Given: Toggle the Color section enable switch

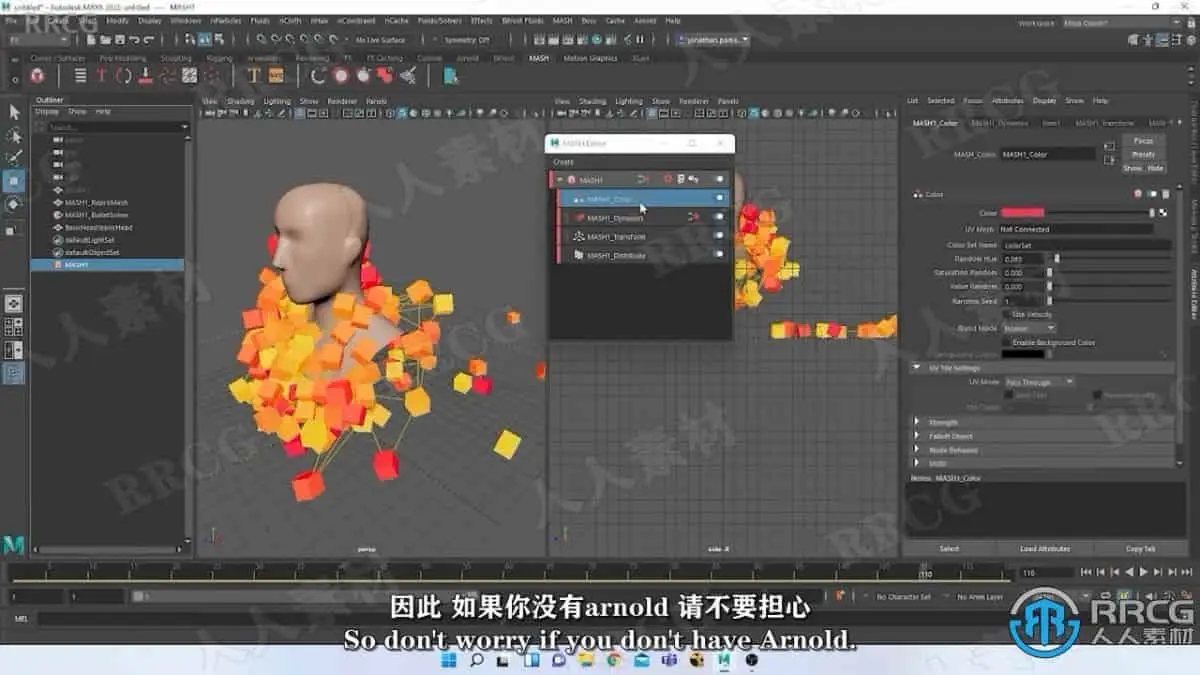Looking at the screenshot, I should [1152, 194].
